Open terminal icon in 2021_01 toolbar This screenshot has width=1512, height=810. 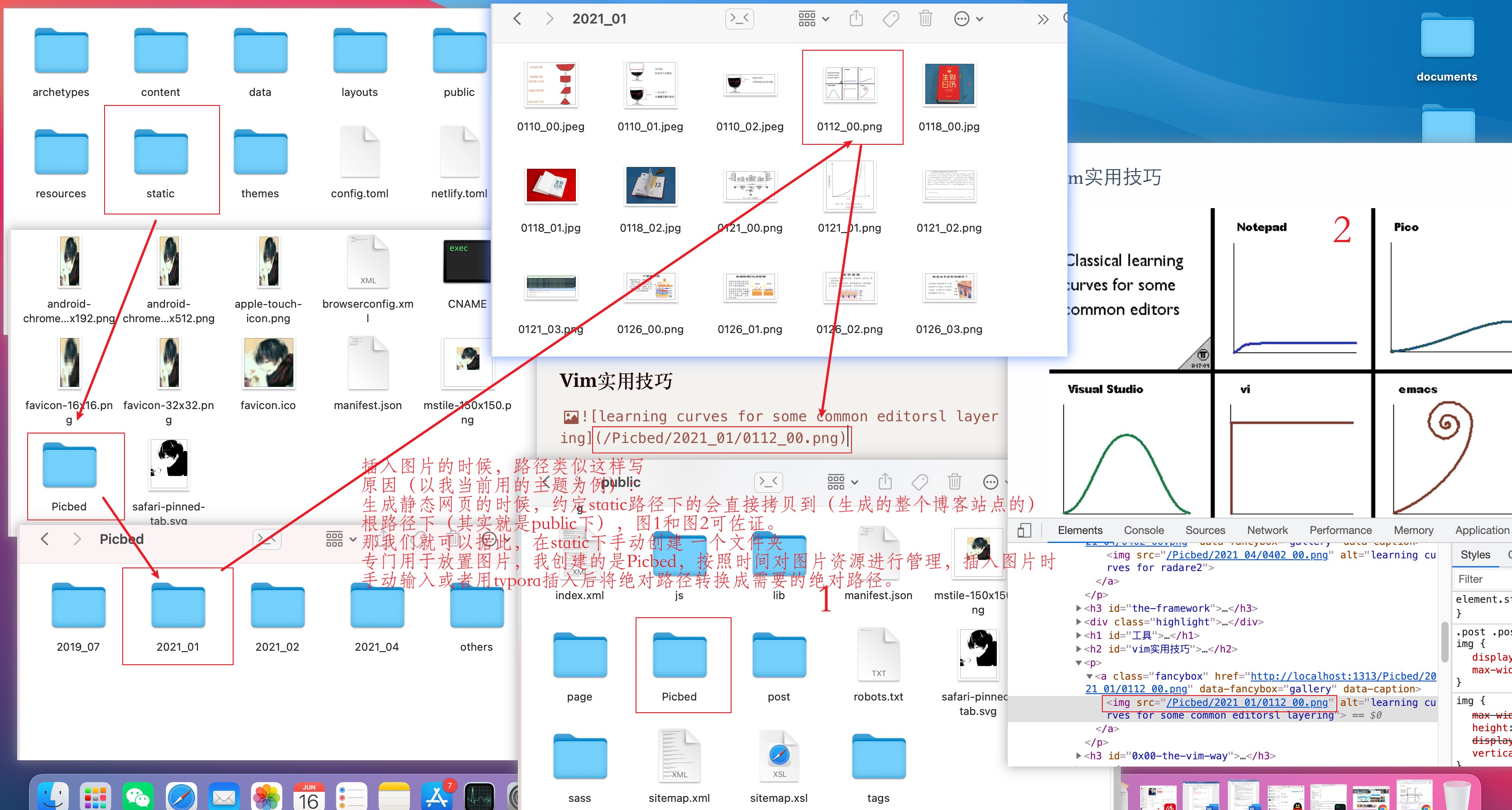coord(740,19)
